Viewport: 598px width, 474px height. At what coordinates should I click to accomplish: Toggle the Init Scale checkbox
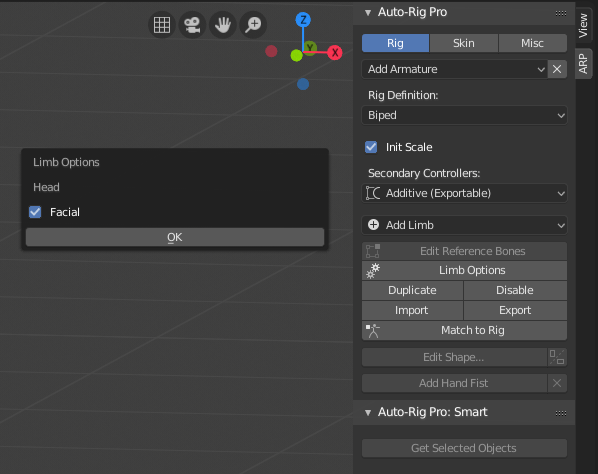(x=371, y=147)
